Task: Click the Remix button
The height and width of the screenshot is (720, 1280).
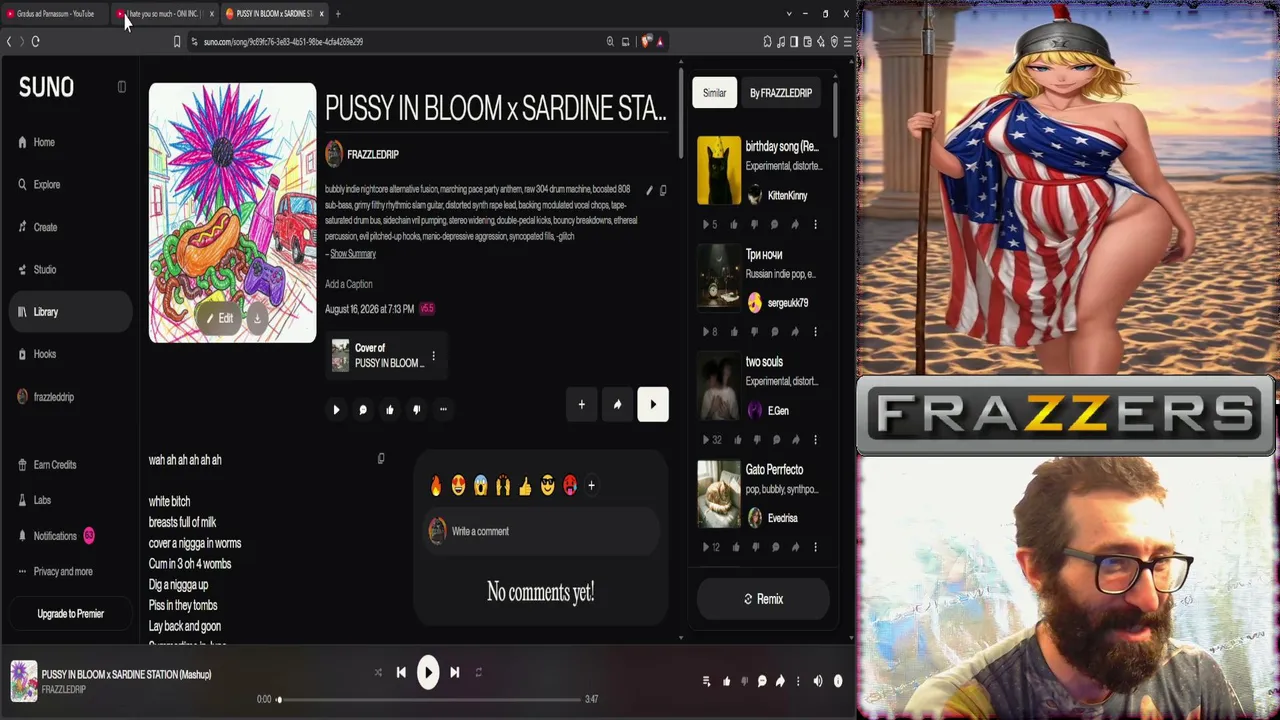Action: point(763,599)
